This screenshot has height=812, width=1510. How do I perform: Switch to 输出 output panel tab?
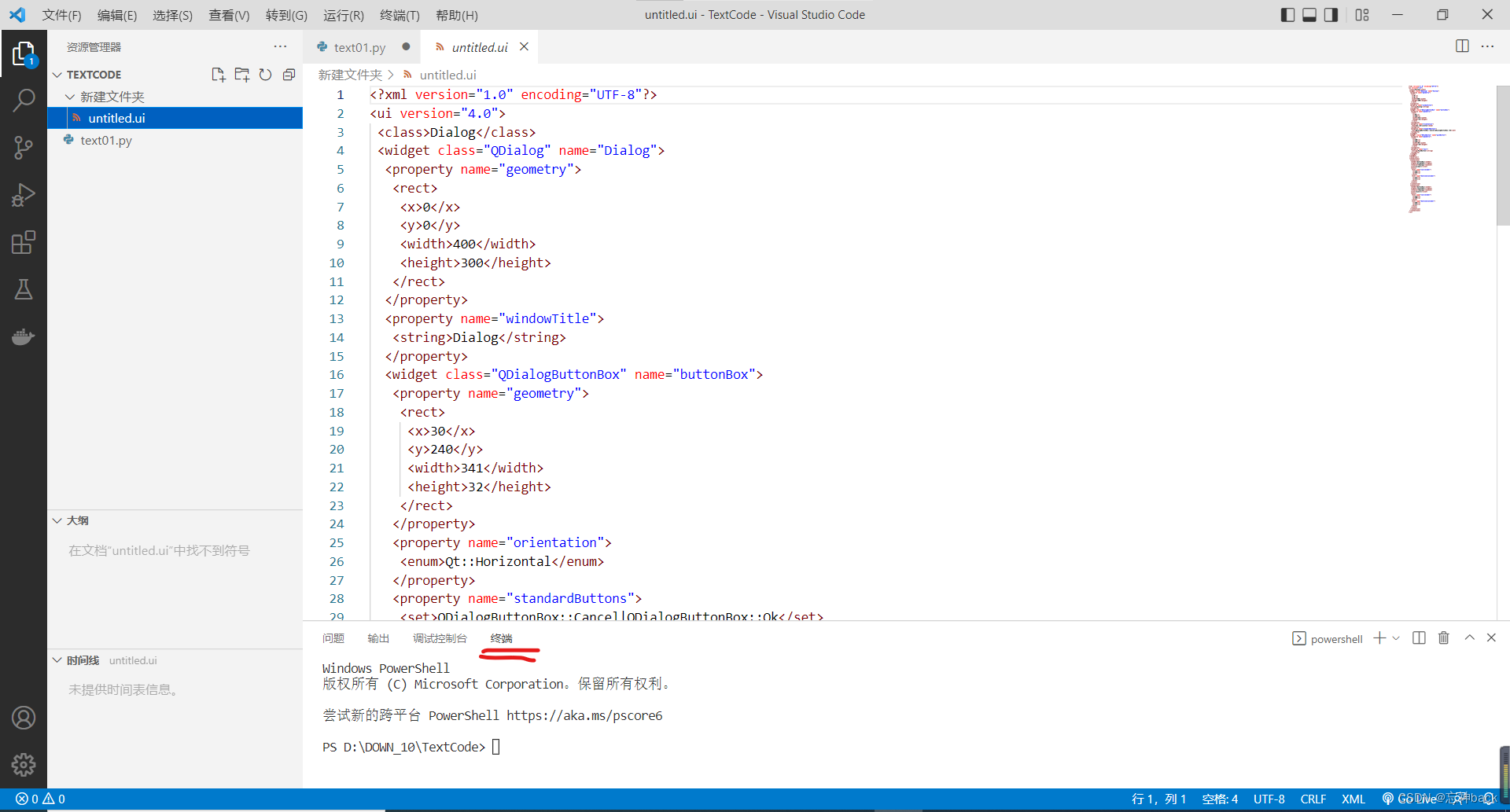point(378,638)
